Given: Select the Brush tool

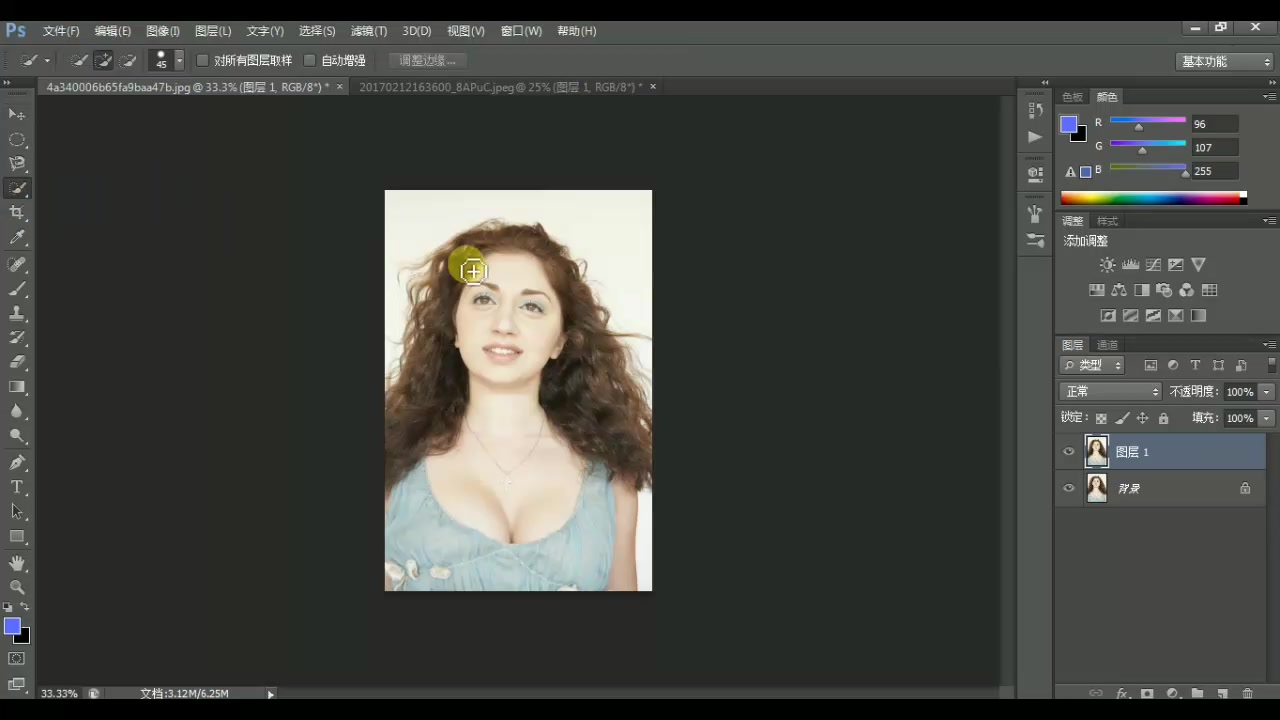Looking at the screenshot, I should coord(17,289).
